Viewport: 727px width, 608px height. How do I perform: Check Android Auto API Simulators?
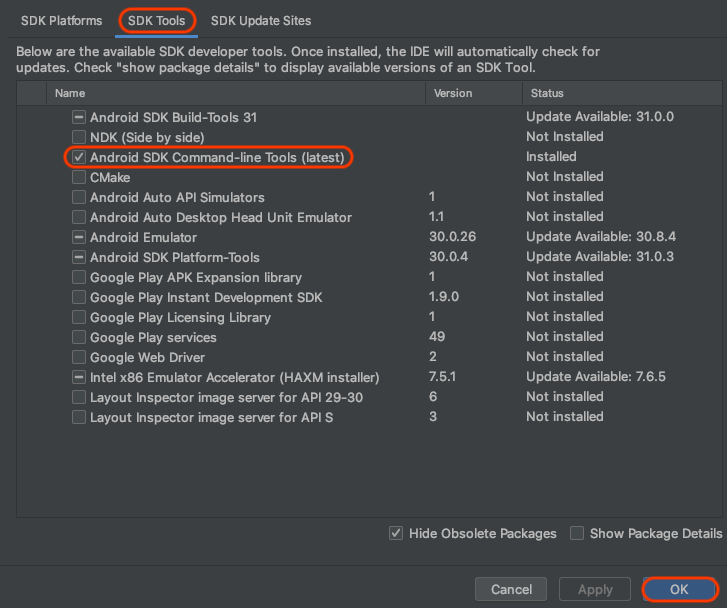pyautogui.click(x=79, y=197)
